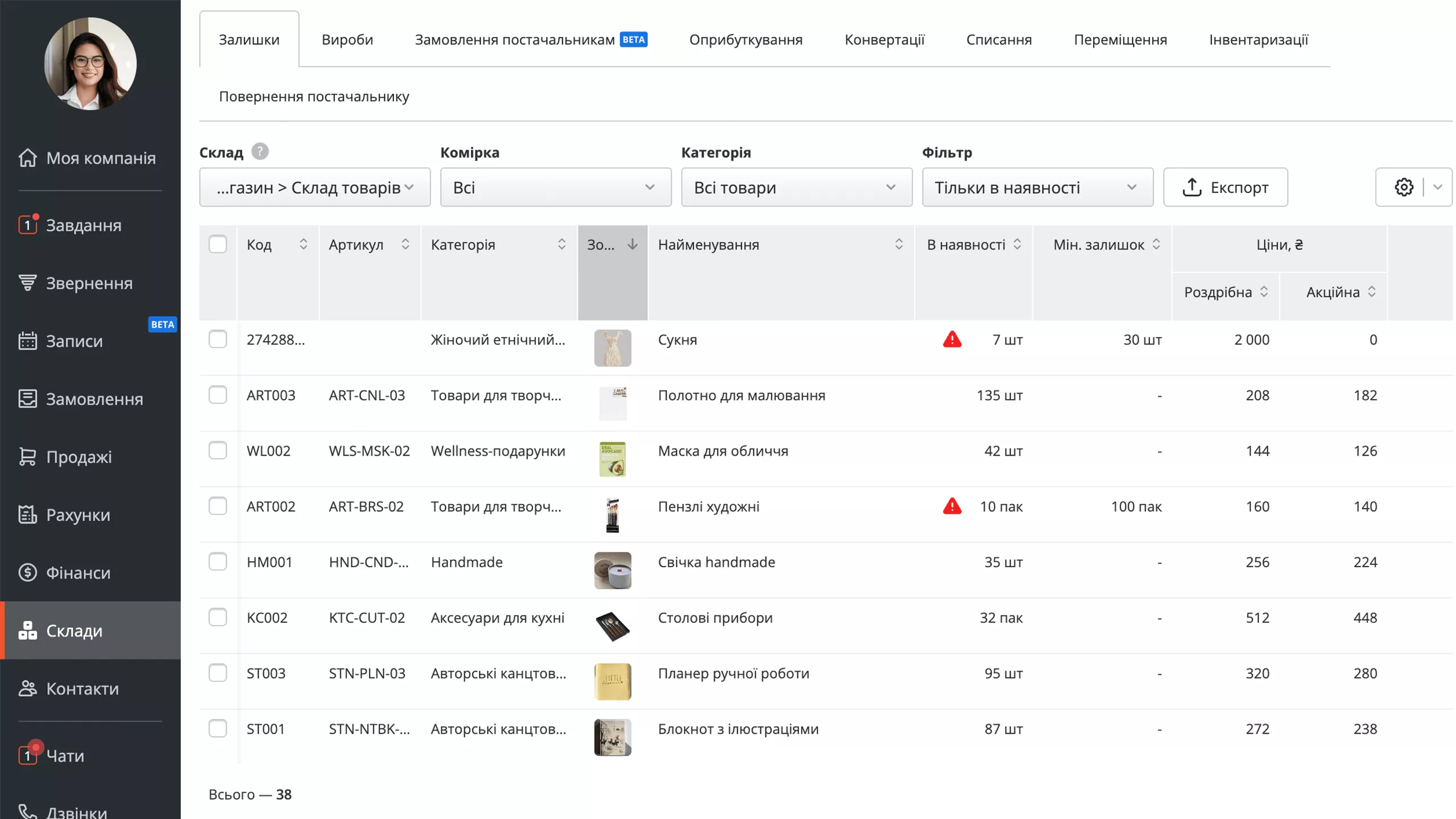This screenshot has width=1456, height=819.
Task: Open the Планер ручної роботи thumbnail
Action: coord(613,681)
